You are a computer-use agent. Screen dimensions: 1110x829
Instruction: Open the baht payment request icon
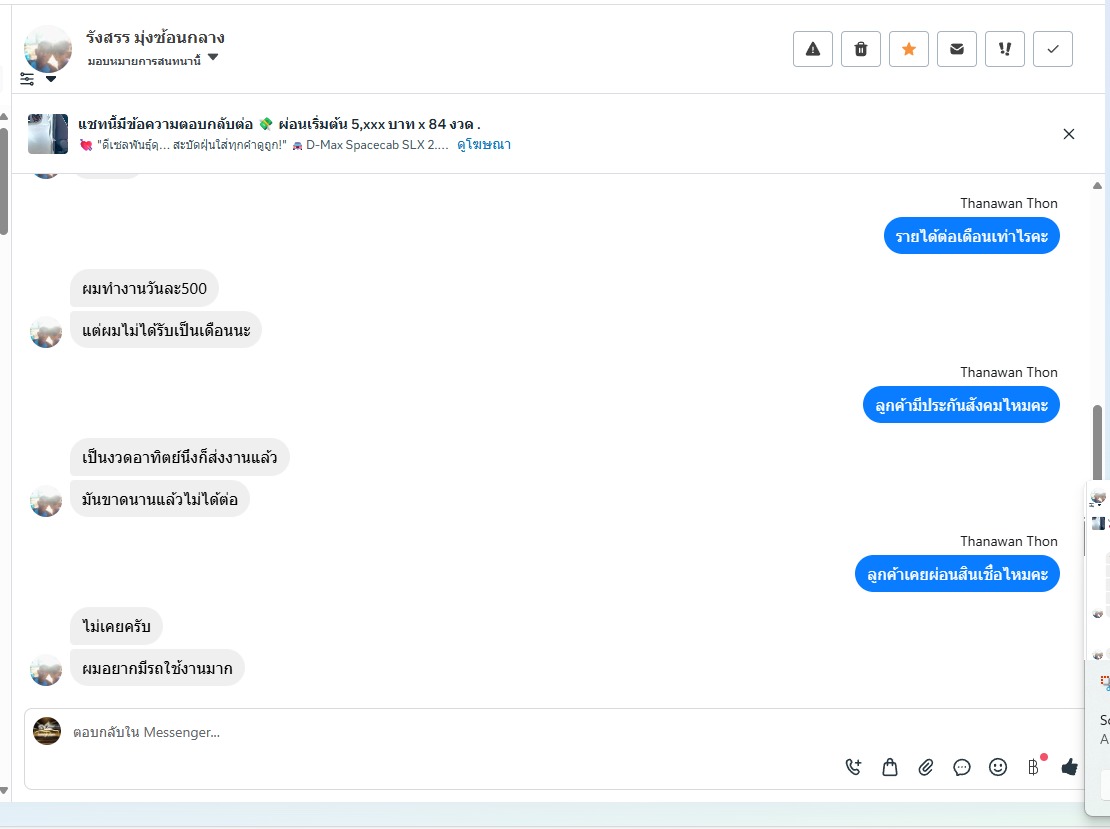click(x=1034, y=767)
